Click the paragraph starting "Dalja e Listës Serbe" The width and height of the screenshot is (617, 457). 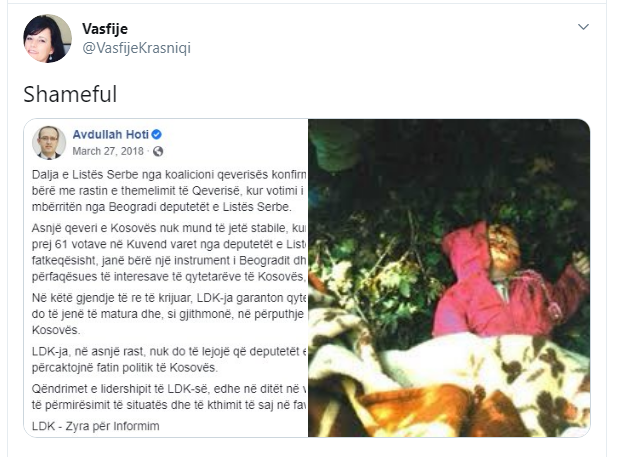[x=169, y=191]
